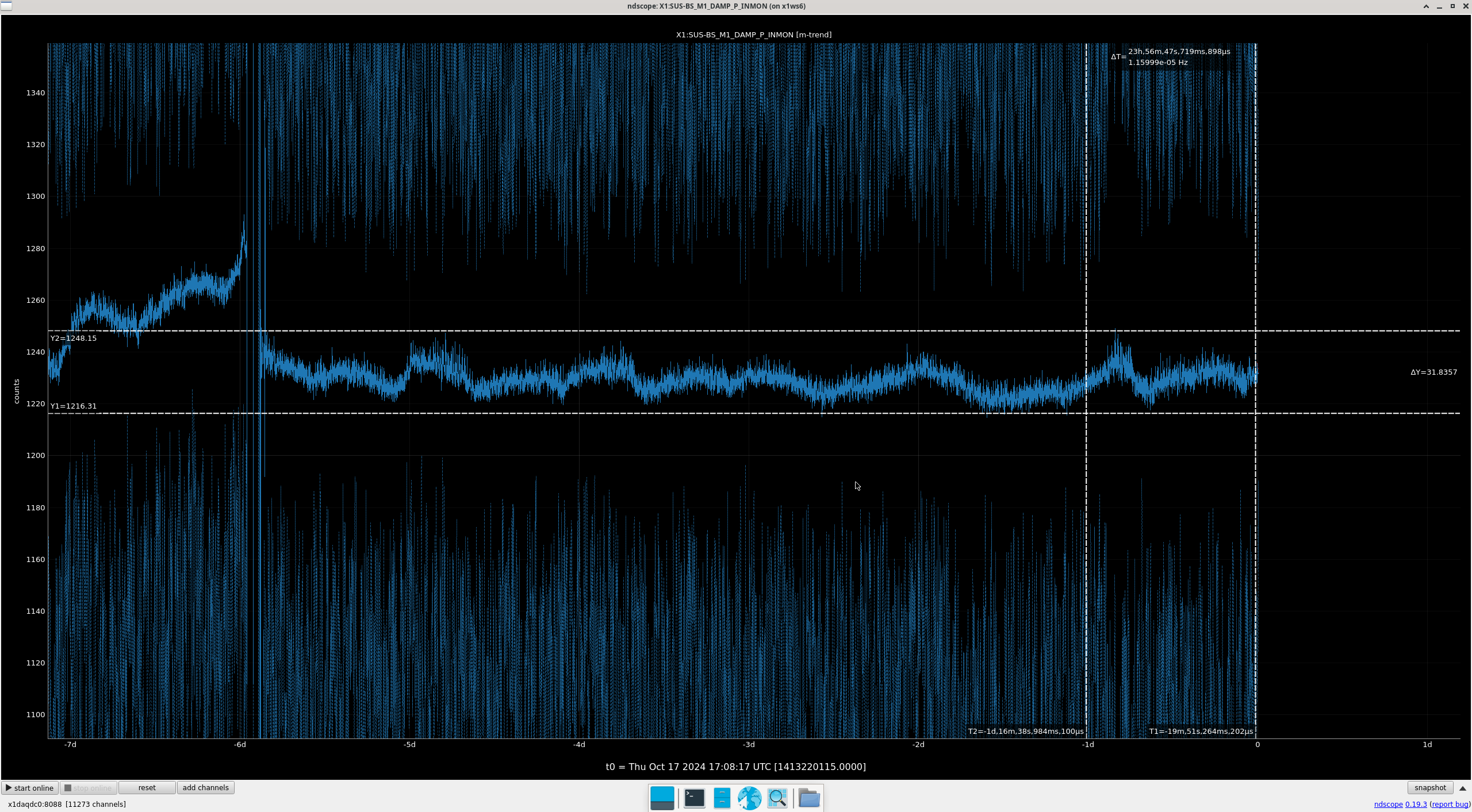Image resolution: width=1472 pixels, height=812 pixels.
Task: Click the 1100 y-axis tick label
Action: tap(36, 714)
